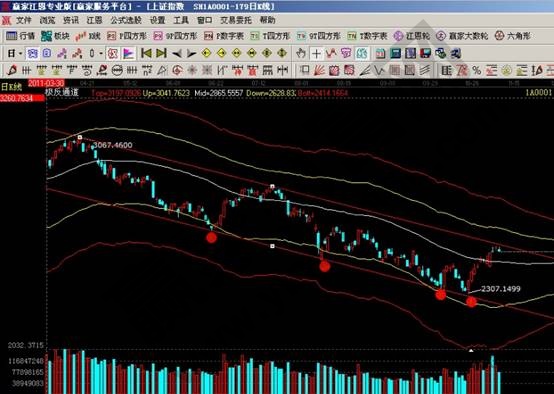554x394 pixels.
Task: Jump to first bar with skip-back arrow
Action: [x=146, y=53]
